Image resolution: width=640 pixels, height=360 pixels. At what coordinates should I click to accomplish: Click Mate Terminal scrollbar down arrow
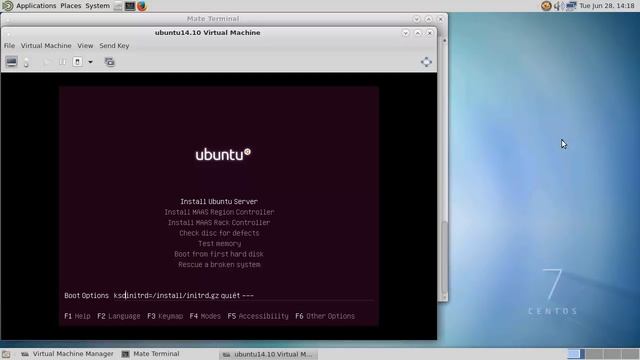(x=444, y=298)
